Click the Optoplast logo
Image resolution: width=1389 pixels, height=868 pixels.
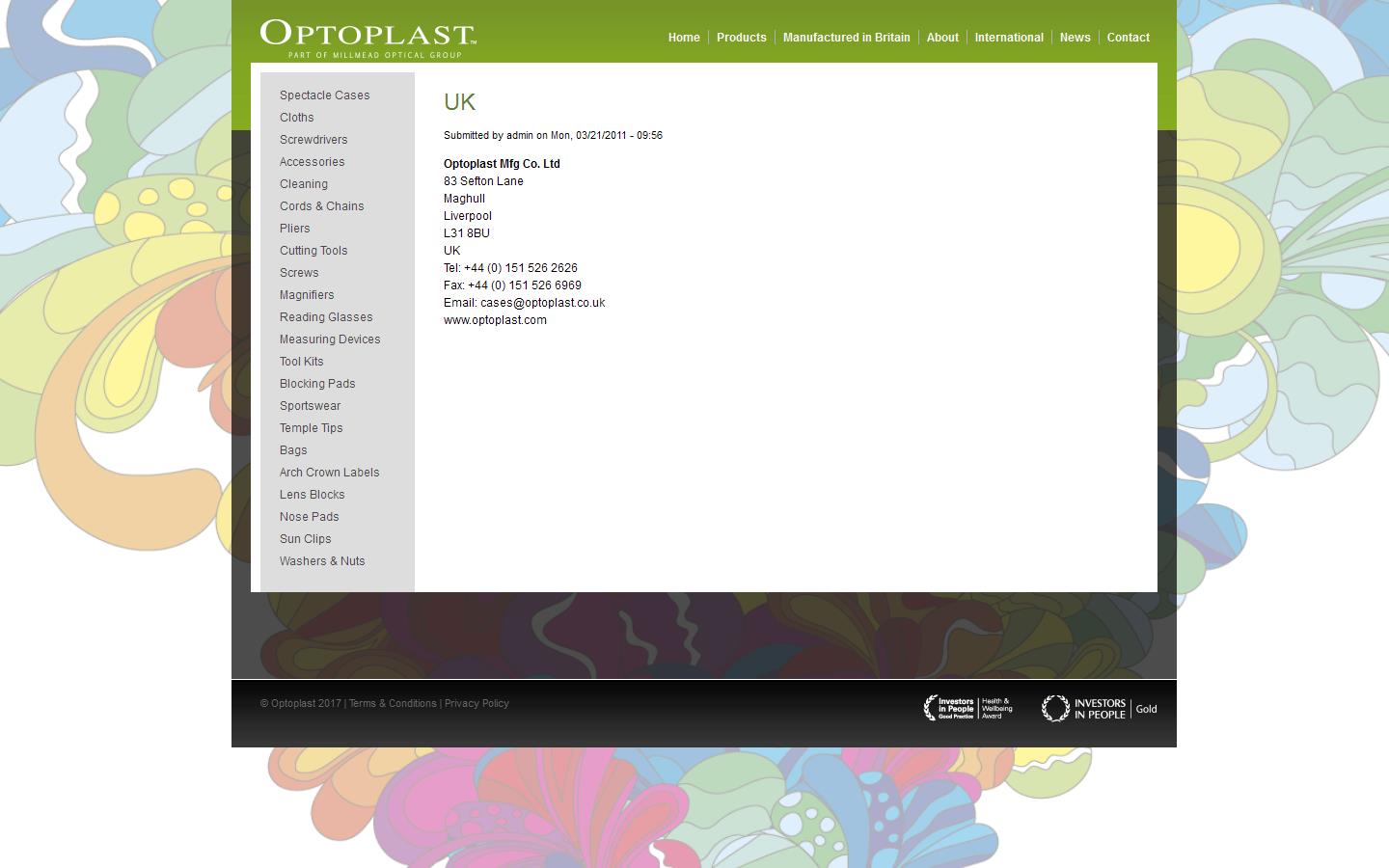(x=368, y=39)
